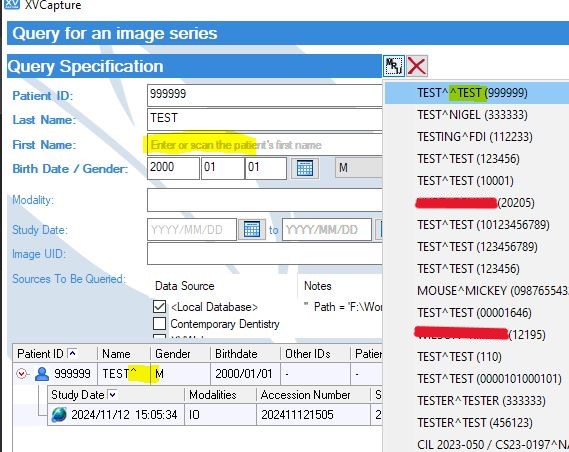This screenshot has width=569, height=452.
Task: Enable the Contemporary Dentistry data source
Action: (160, 324)
